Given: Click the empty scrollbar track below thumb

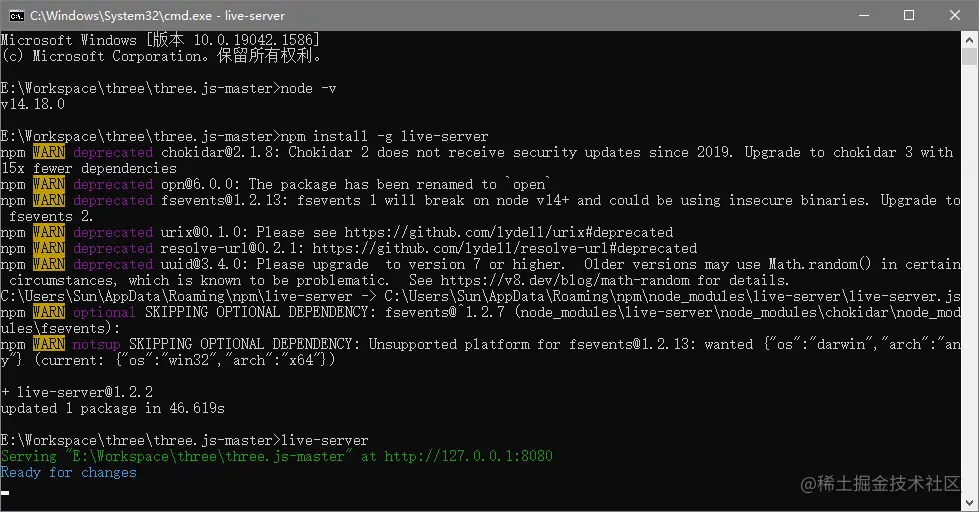Looking at the screenshot, I should [x=969, y=280].
